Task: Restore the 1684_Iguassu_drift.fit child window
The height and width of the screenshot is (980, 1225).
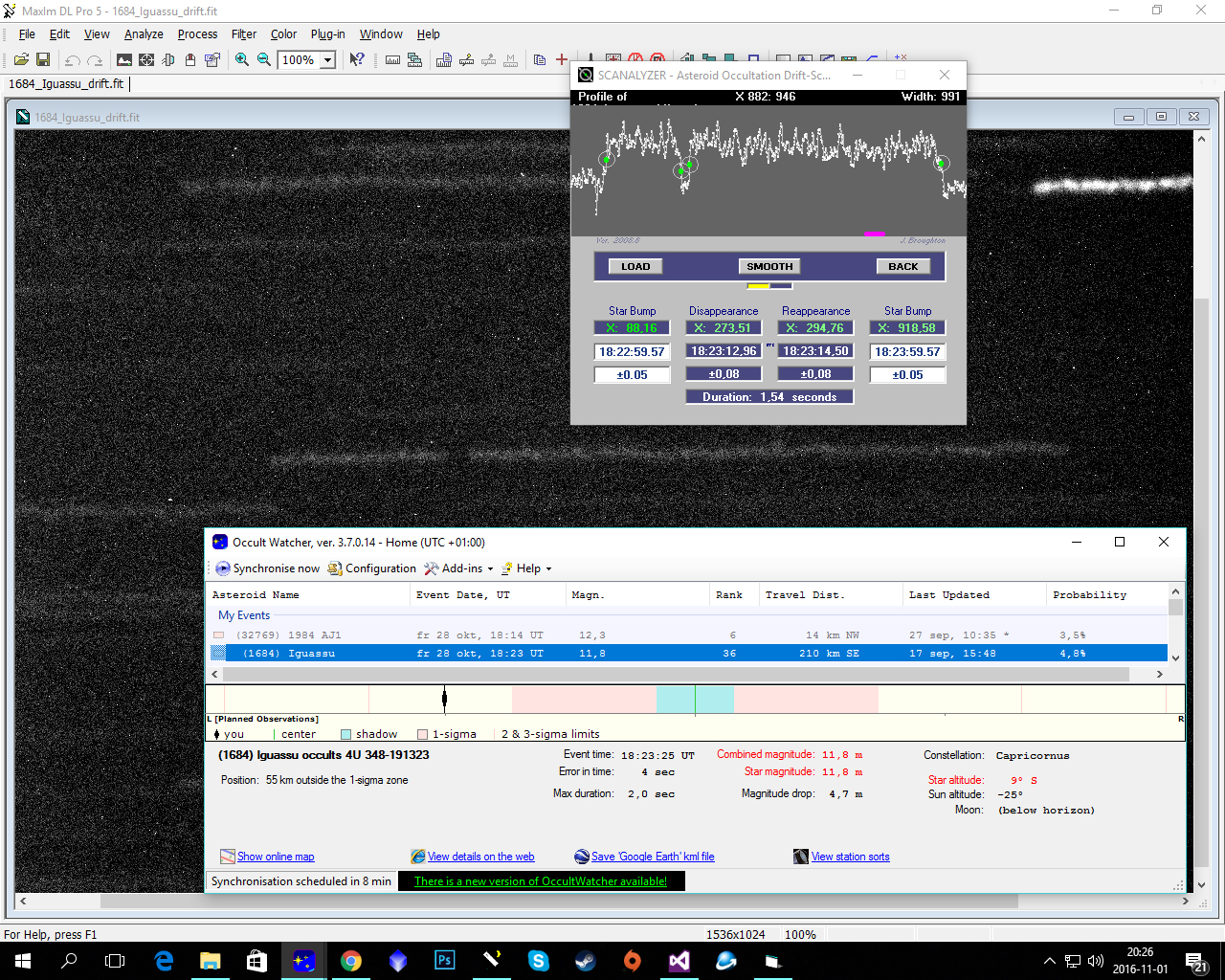Action: (x=1161, y=117)
